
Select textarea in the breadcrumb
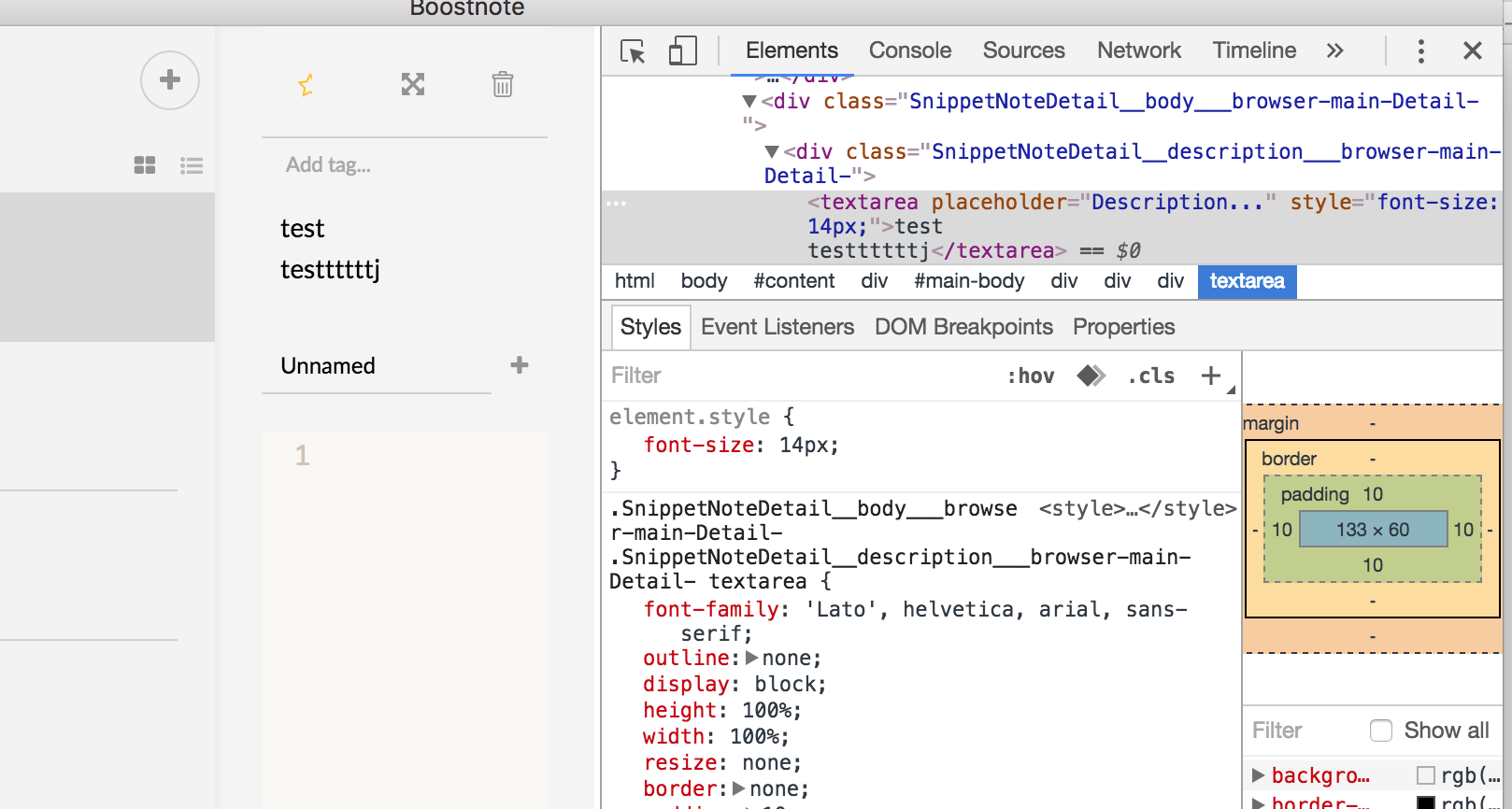(1248, 281)
